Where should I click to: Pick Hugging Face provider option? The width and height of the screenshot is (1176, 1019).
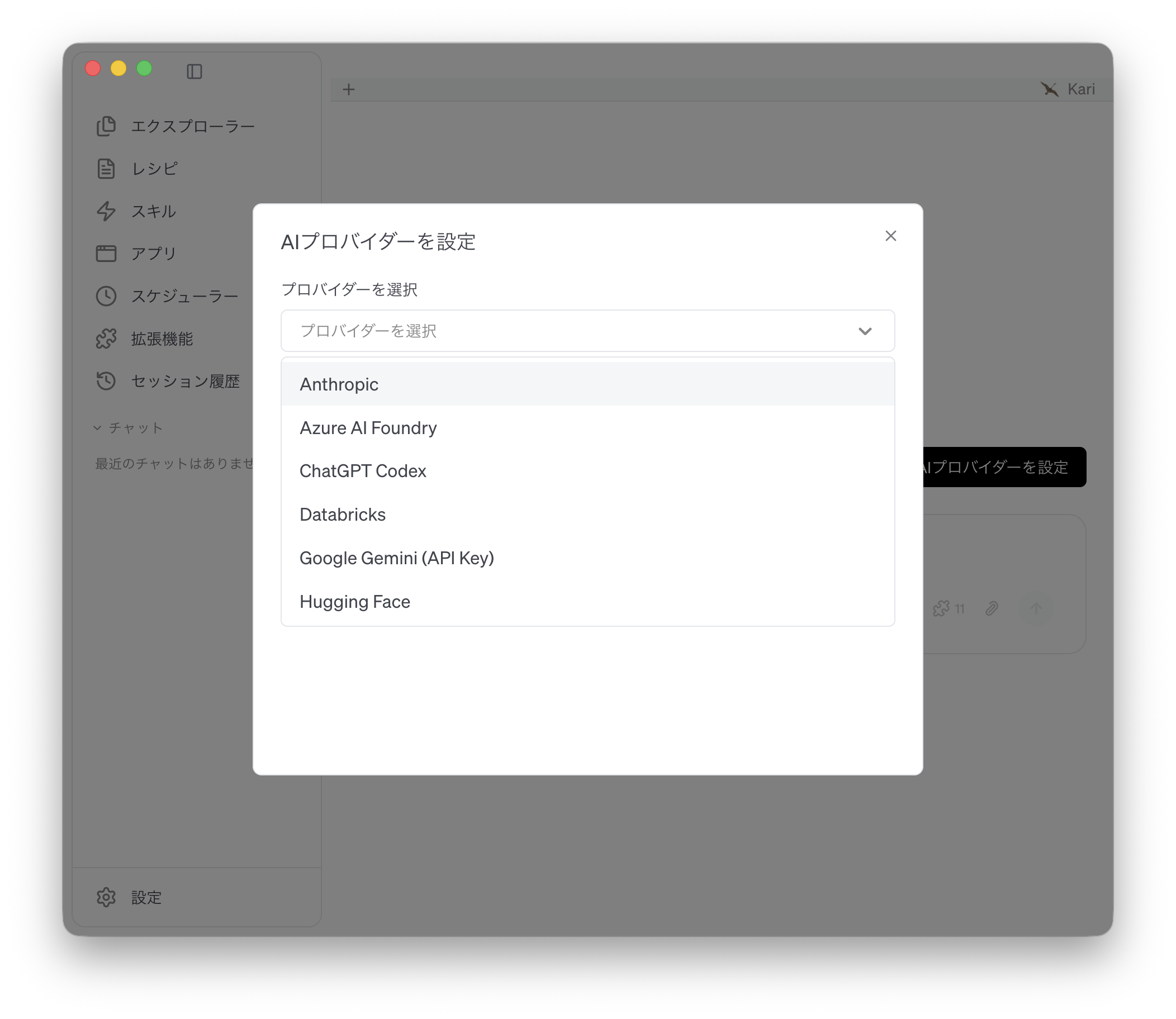587,602
